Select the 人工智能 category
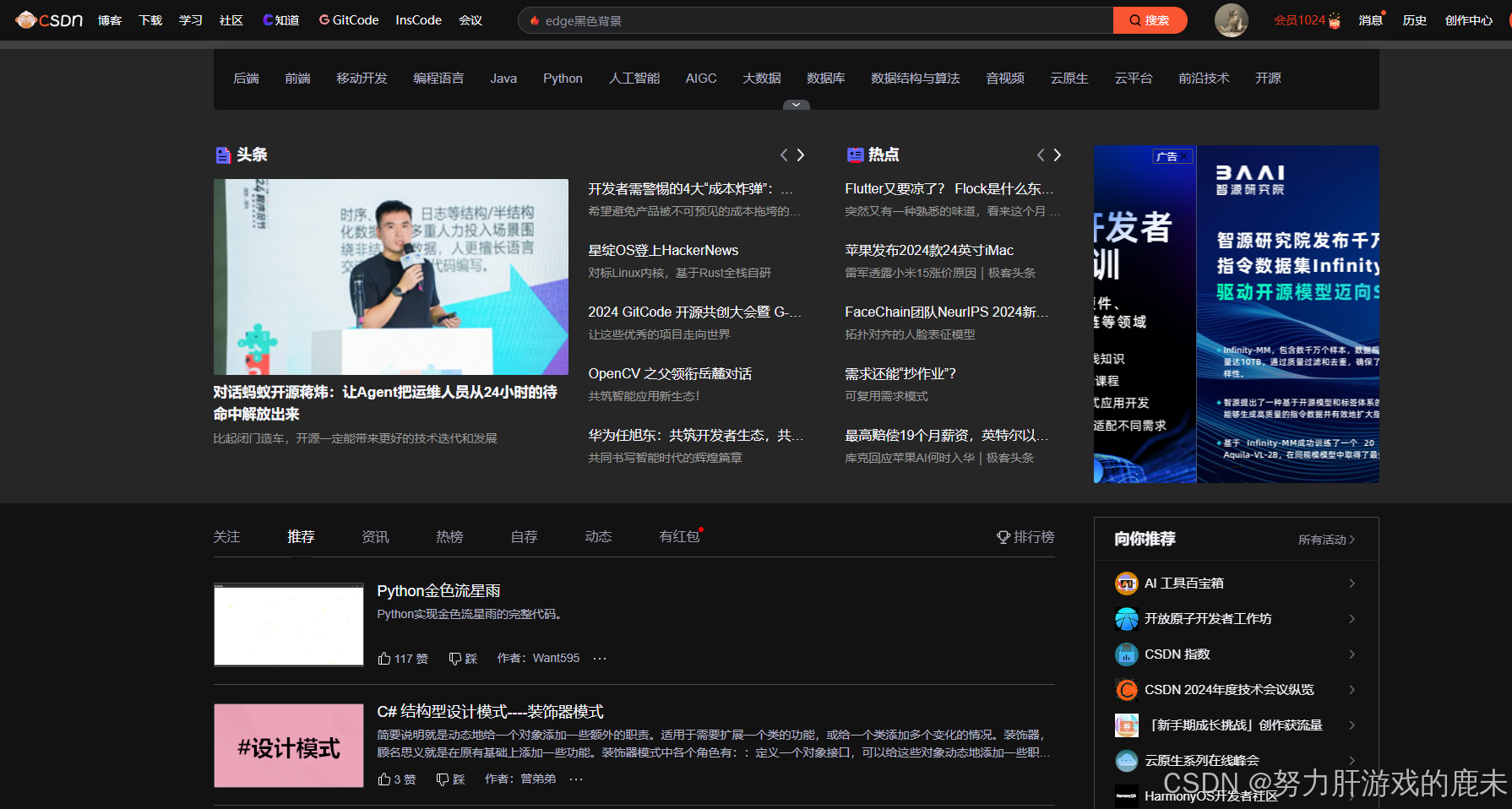The image size is (1512, 809). (x=634, y=79)
